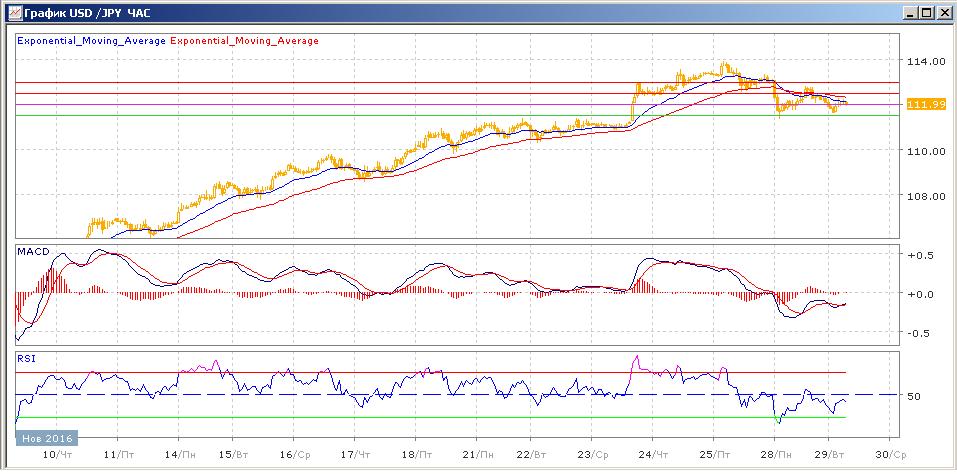957x474 pixels.
Task: Select the 15/Вт date on time axis
Action: [x=233, y=455]
